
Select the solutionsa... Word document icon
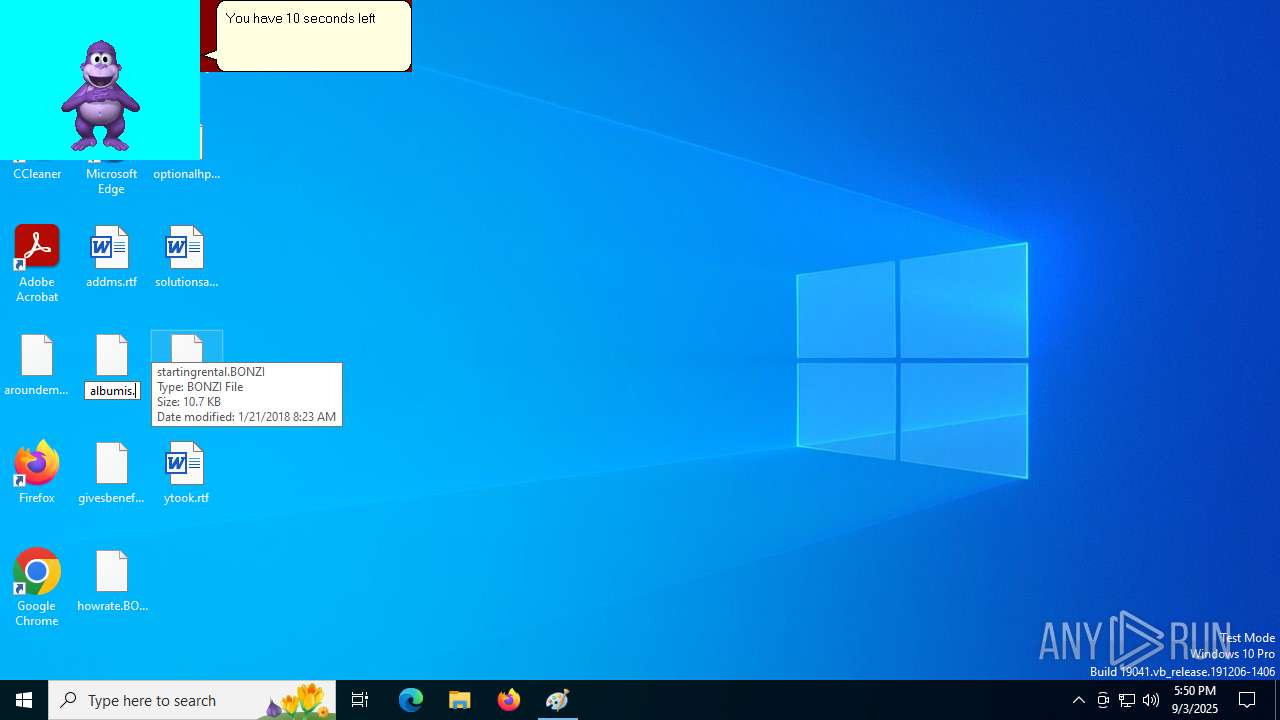(186, 257)
